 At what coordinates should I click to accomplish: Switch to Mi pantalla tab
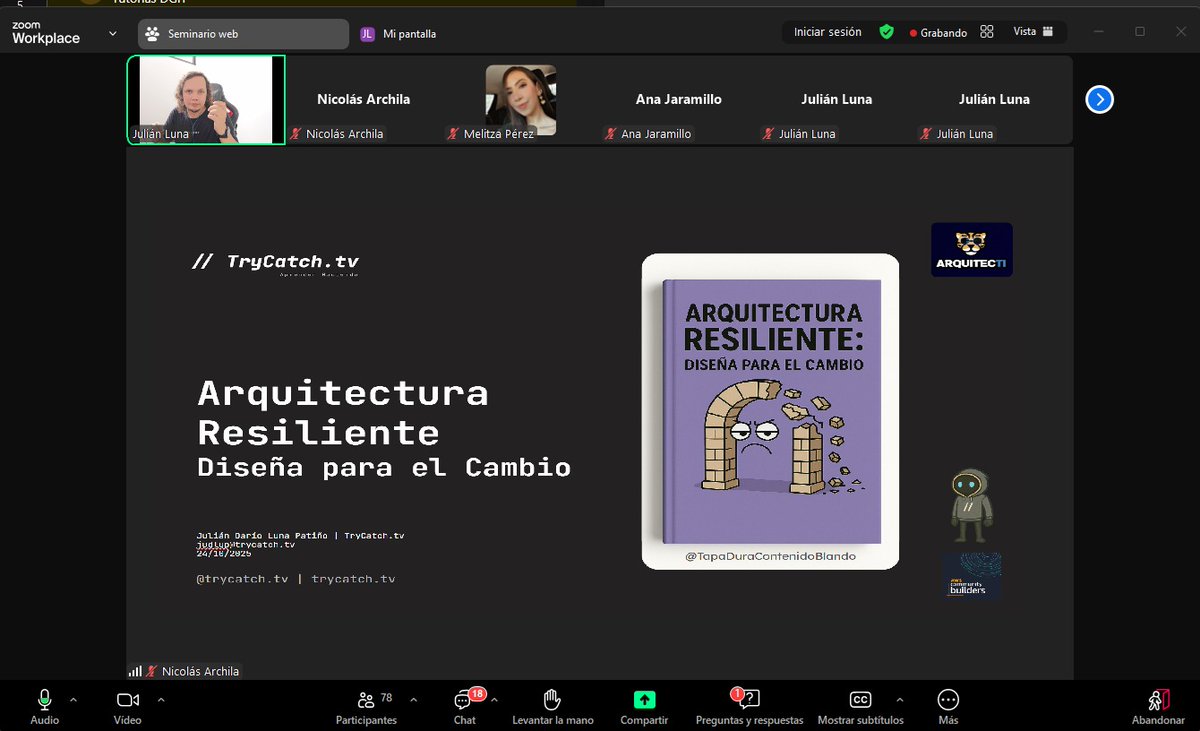tap(398, 34)
